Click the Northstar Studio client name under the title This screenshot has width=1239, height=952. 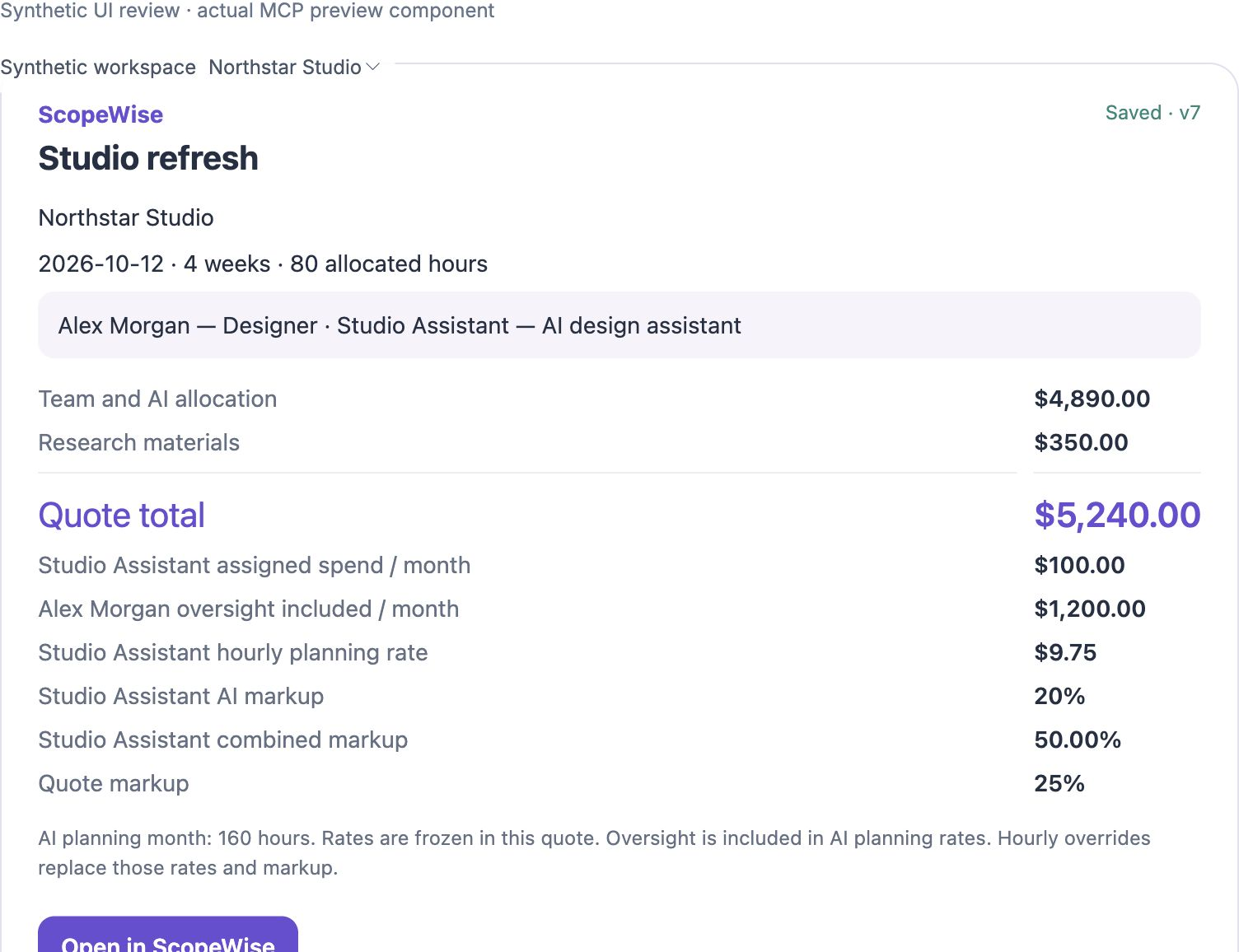point(126,217)
